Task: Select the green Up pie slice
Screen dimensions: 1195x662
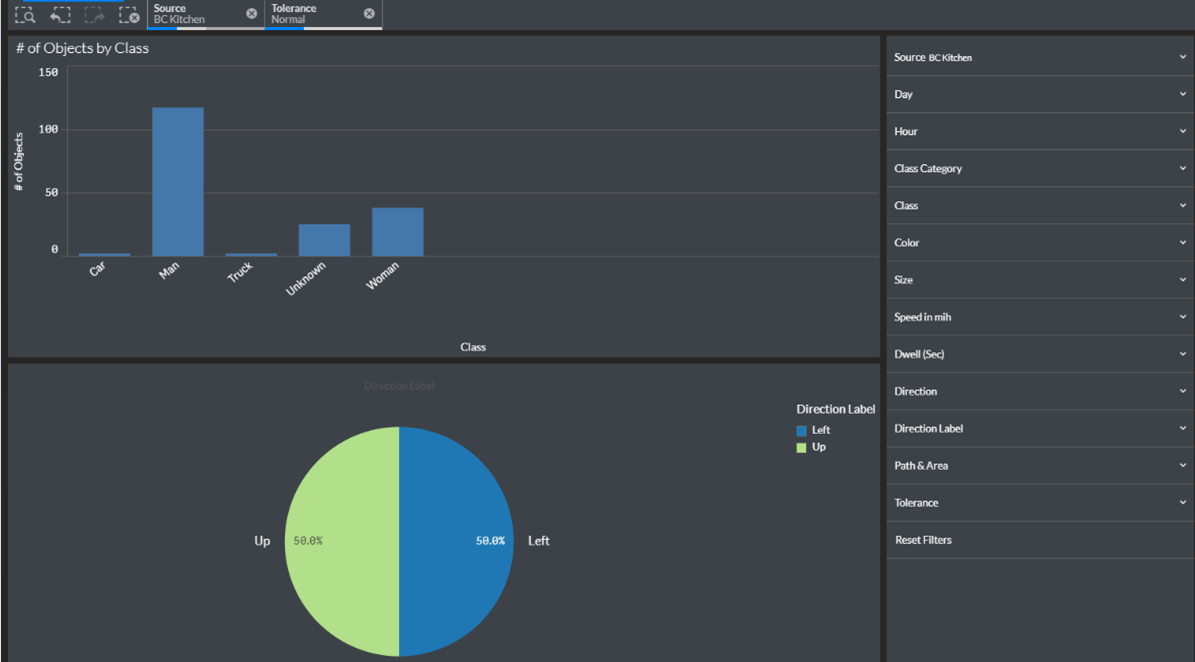Action: click(341, 541)
